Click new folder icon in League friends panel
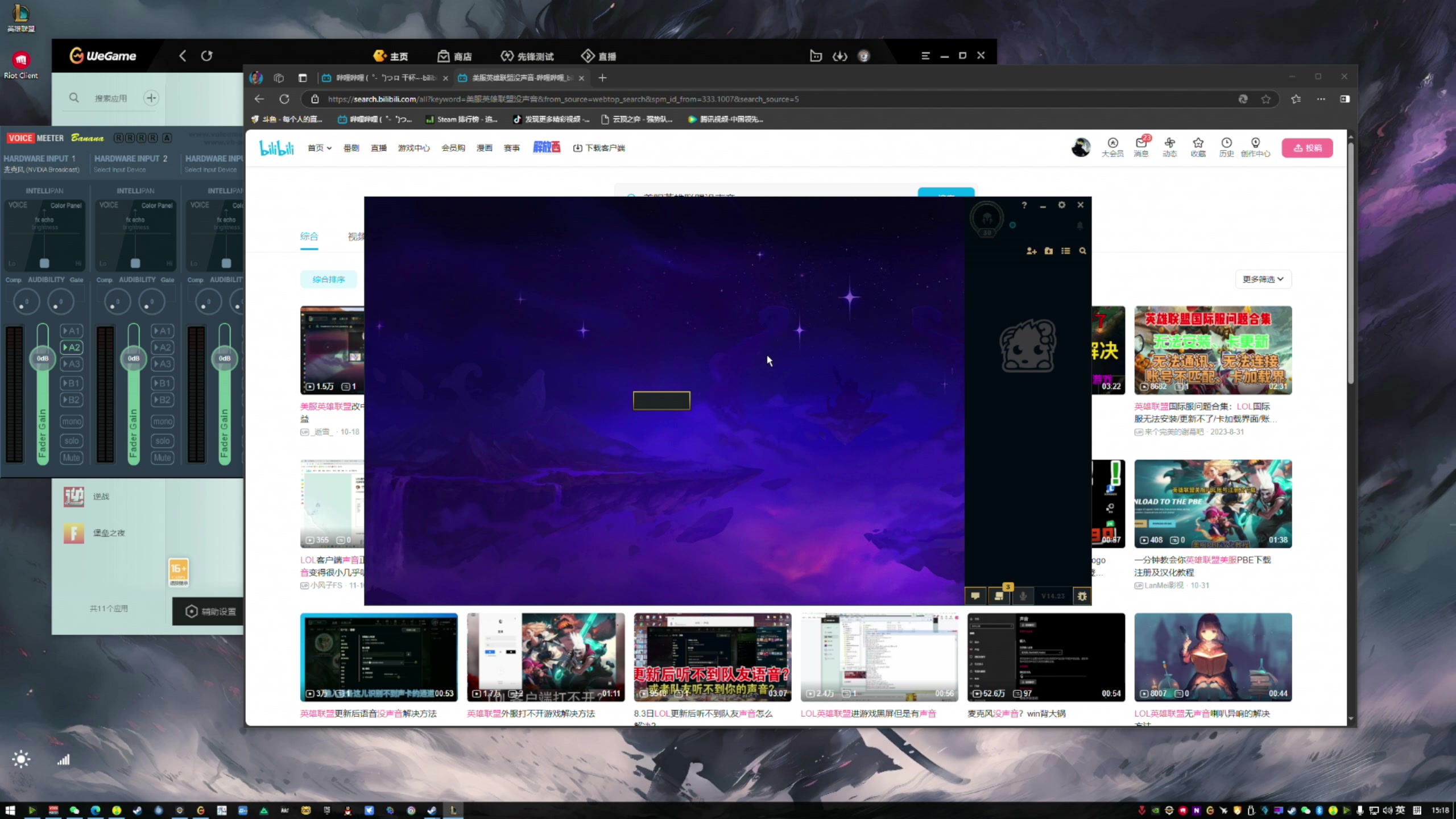The width and height of the screenshot is (1456, 819). tap(1048, 251)
